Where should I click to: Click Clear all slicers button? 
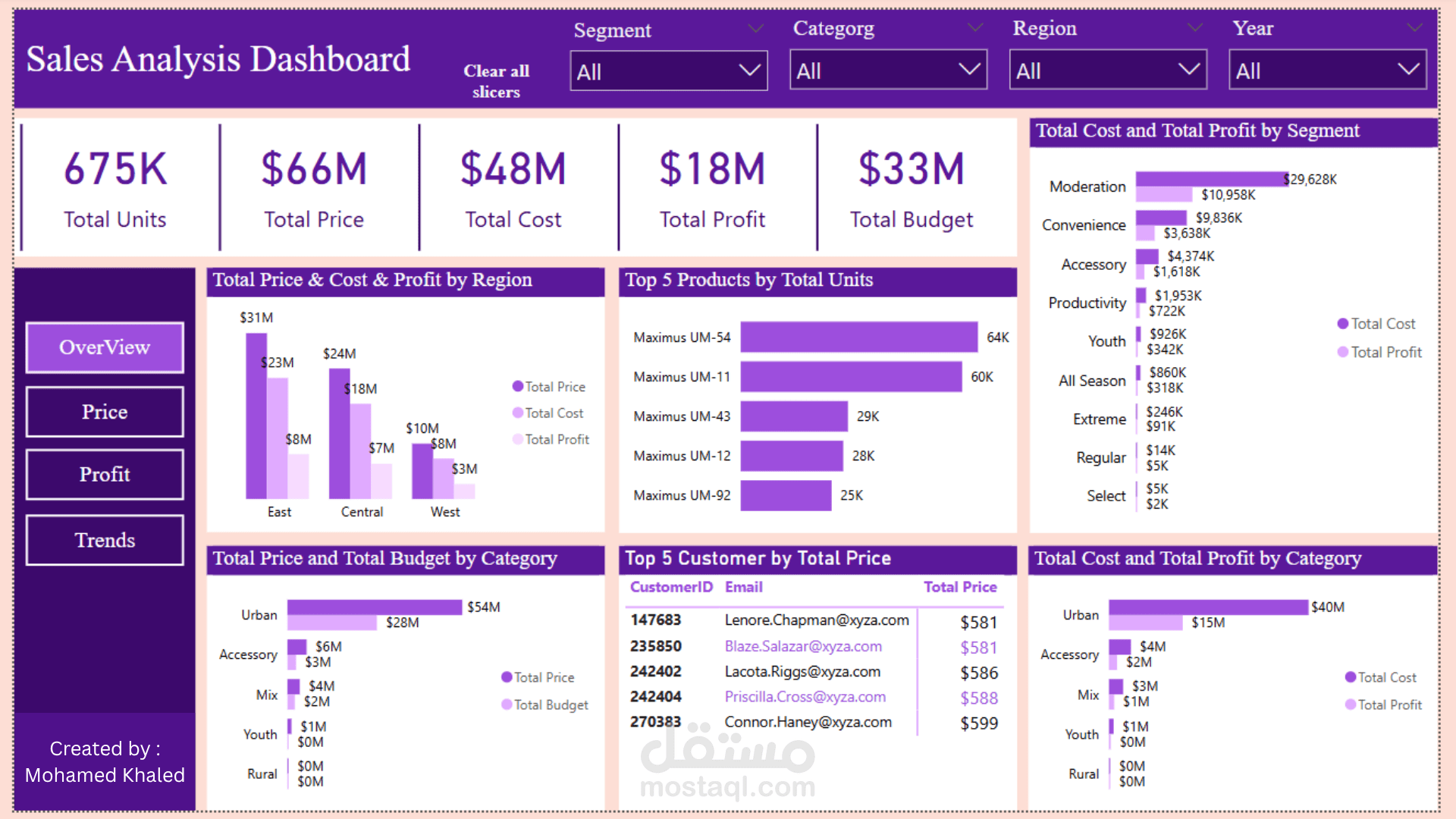[496, 81]
